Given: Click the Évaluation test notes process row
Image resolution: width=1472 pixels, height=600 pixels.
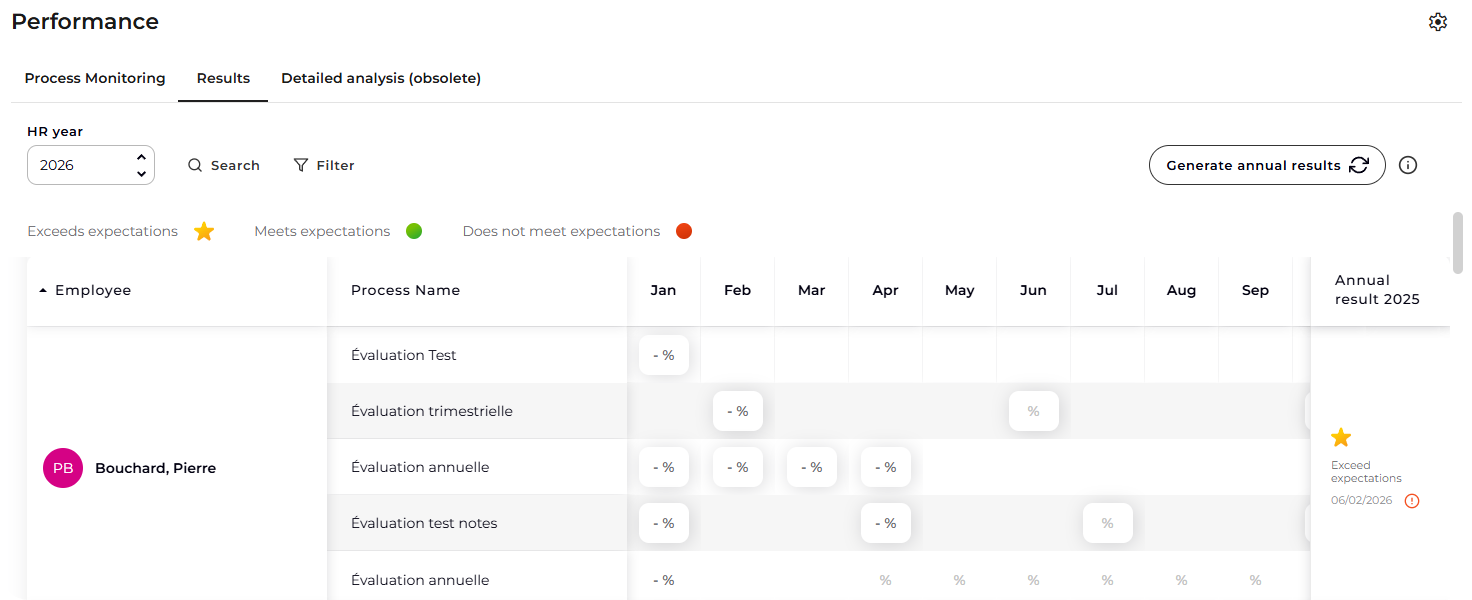Looking at the screenshot, I should coord(424,523).
